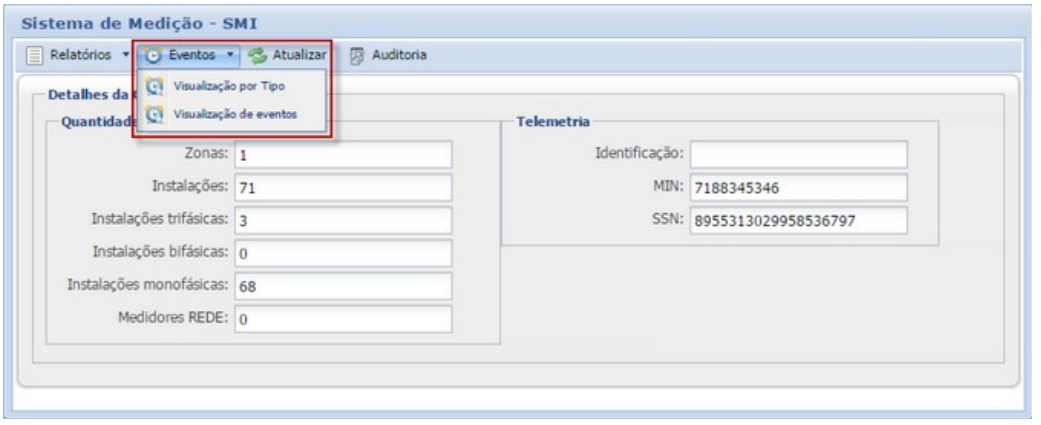Click the Instalações monofásicas field
This screenshot has width=1041, height=425.
[343, 284]
